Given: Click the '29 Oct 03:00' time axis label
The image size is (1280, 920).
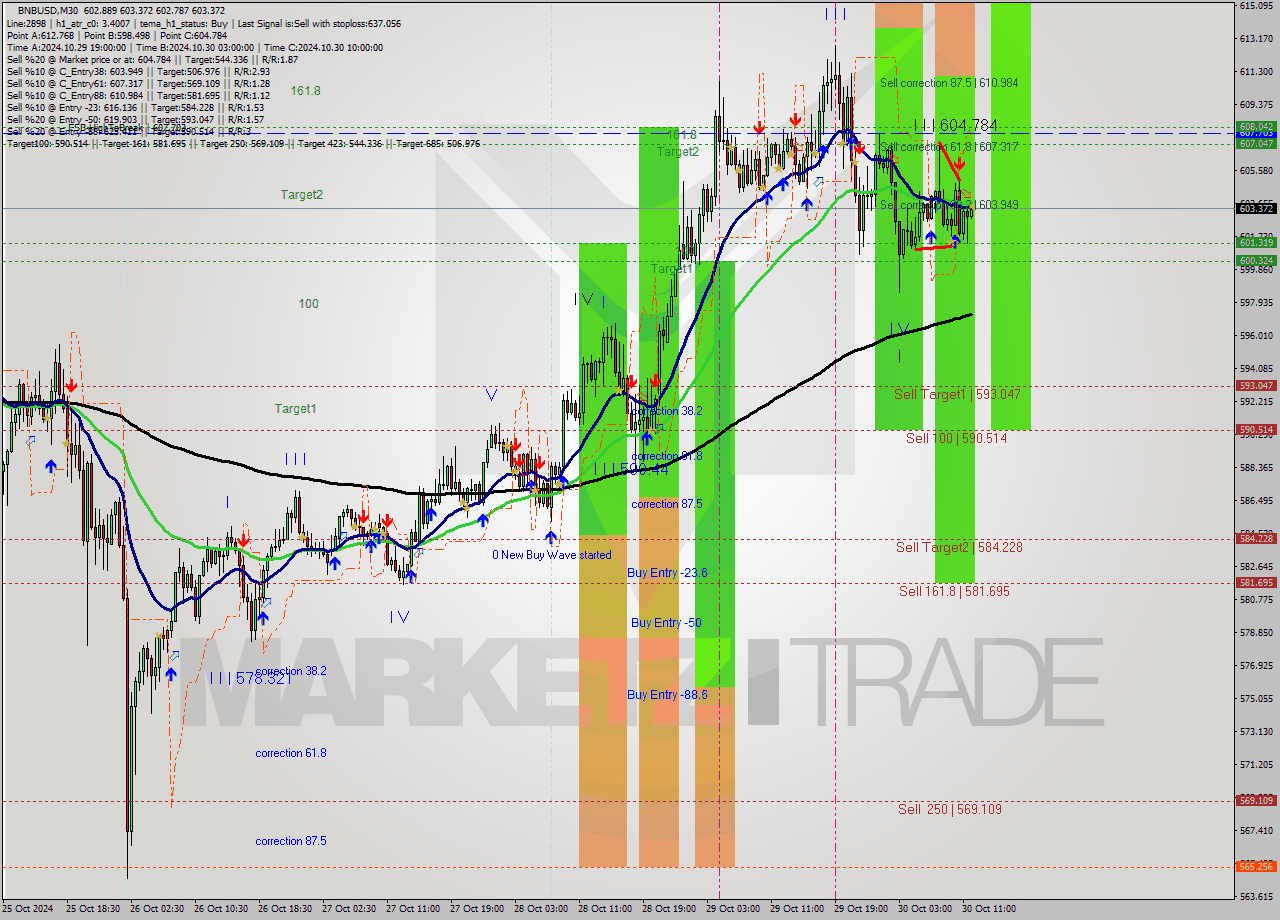Looking at the screenshot, I should (x=733, y=909).
